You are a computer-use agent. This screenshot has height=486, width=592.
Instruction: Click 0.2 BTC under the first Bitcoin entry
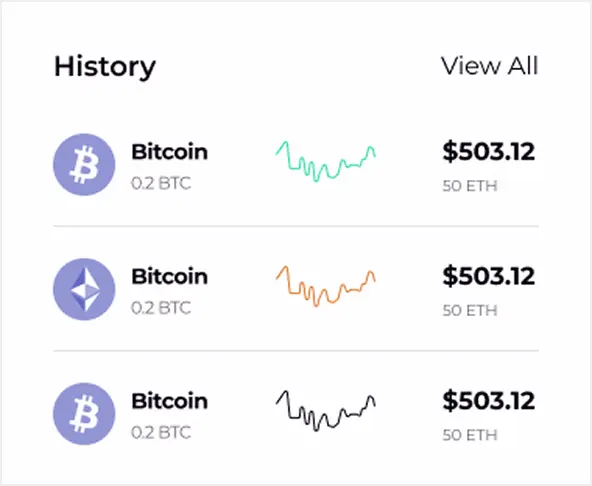coord(161,184)
